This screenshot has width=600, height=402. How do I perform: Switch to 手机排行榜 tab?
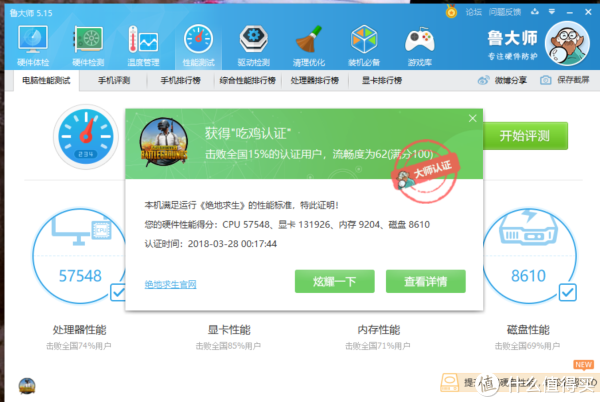[180, 80]
